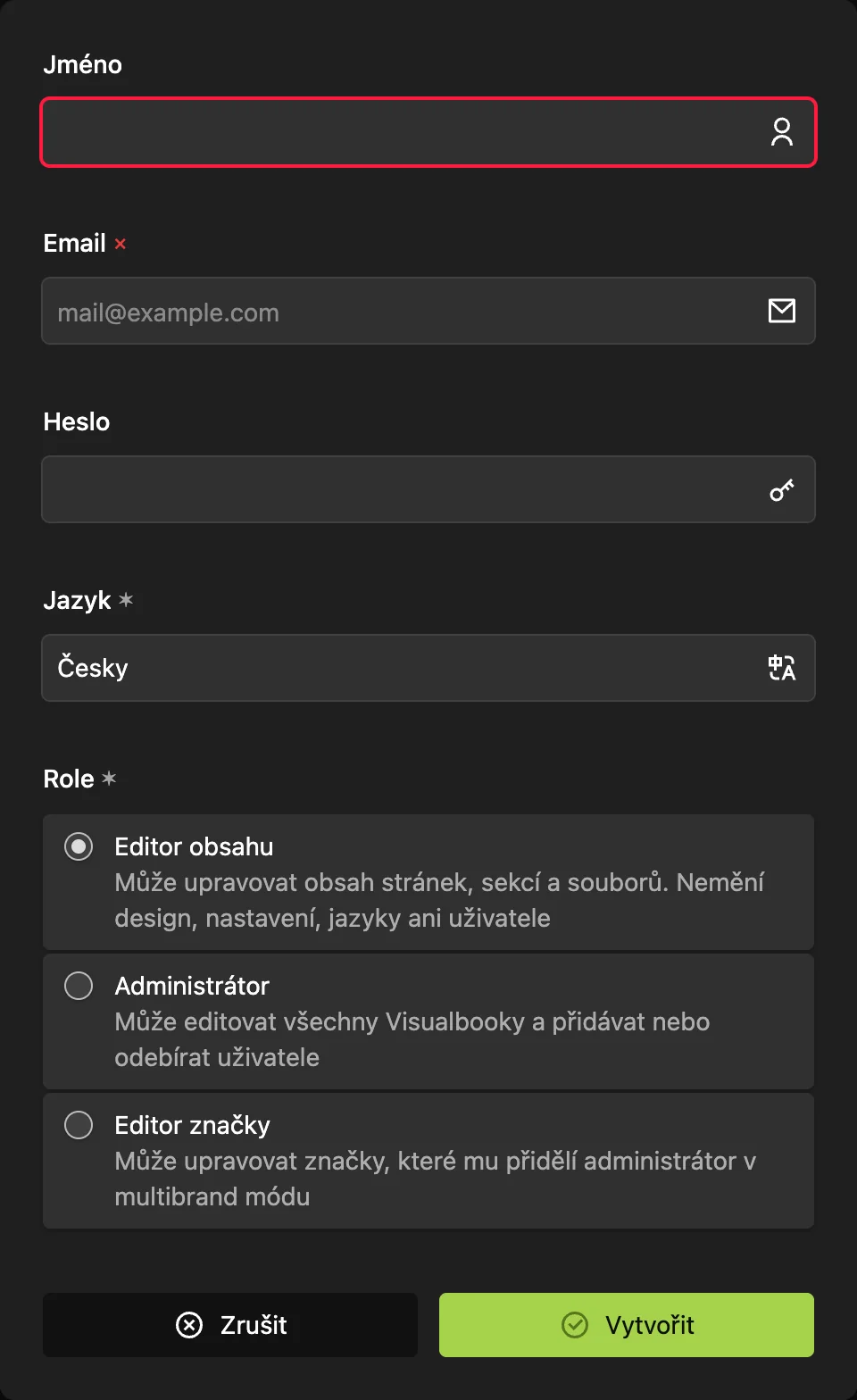This screenshot has width=857, height=1400.
Task: Click the Jazyk field label
Action: click(x=78, y=600)
